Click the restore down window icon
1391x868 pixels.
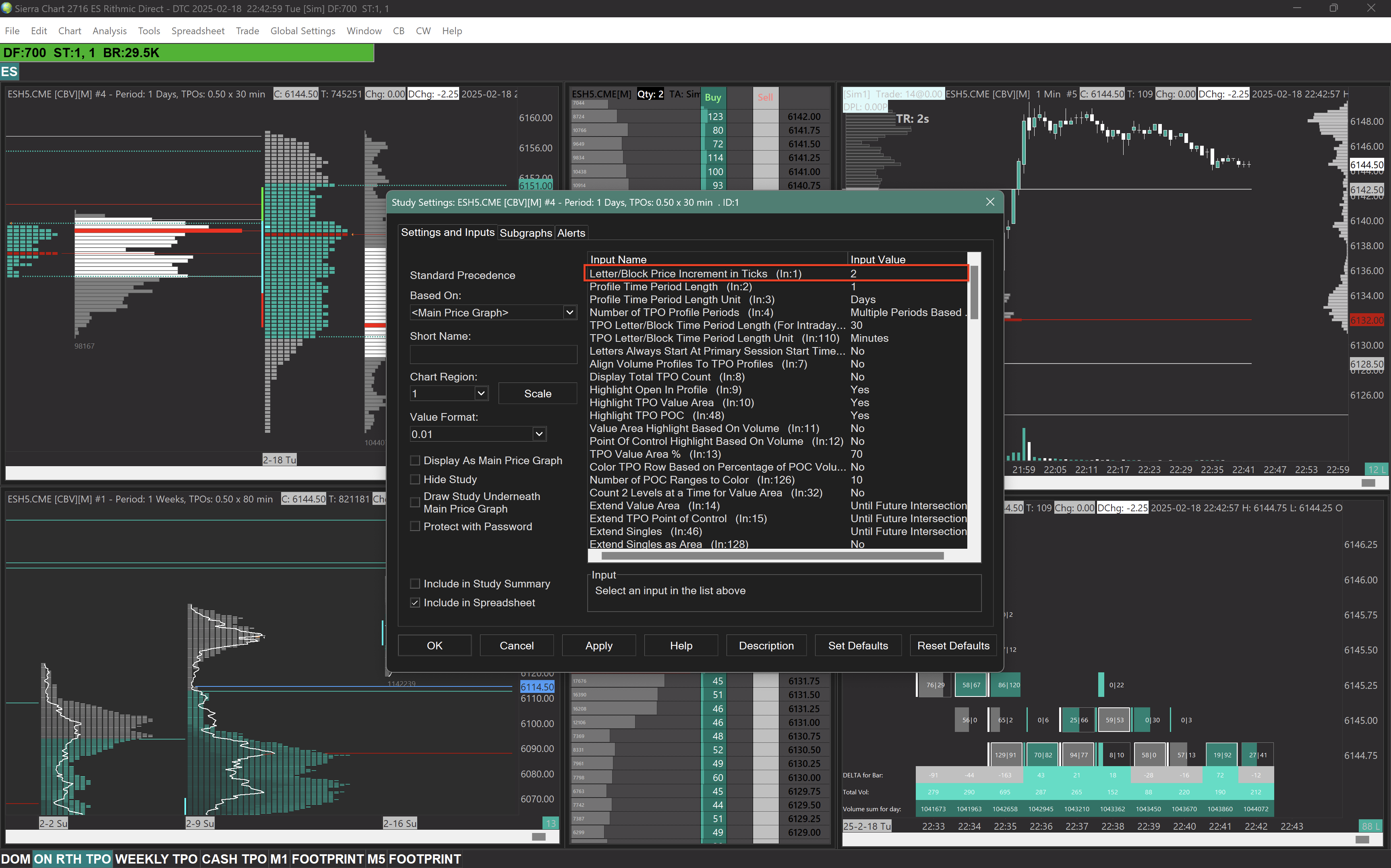pyautogui.click(x=1333, y=8)
